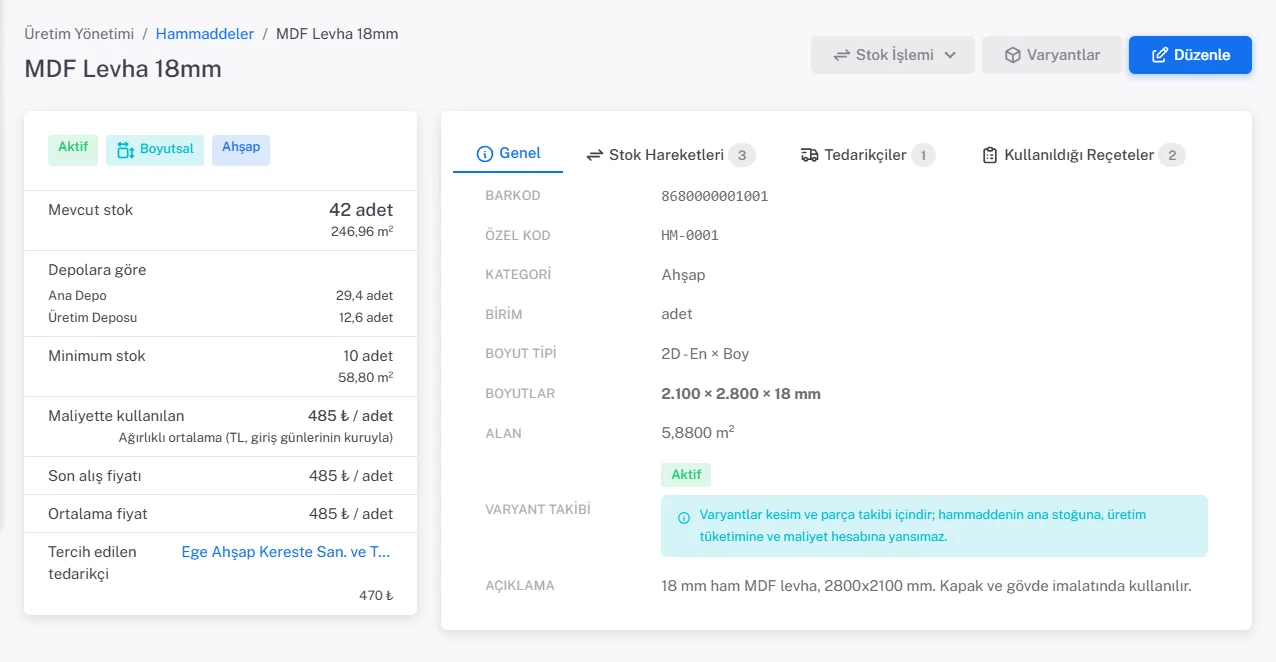The width and height of the screenshot is (1276, 662).
Task: Select the Kullanıldığı Reçeteler tab
Action: click(1084, 155)
